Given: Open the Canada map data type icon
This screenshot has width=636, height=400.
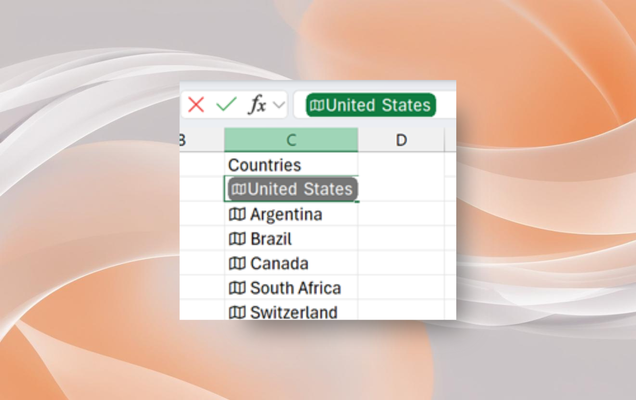Looking at the screenshot, I should (x=237, y=263).
